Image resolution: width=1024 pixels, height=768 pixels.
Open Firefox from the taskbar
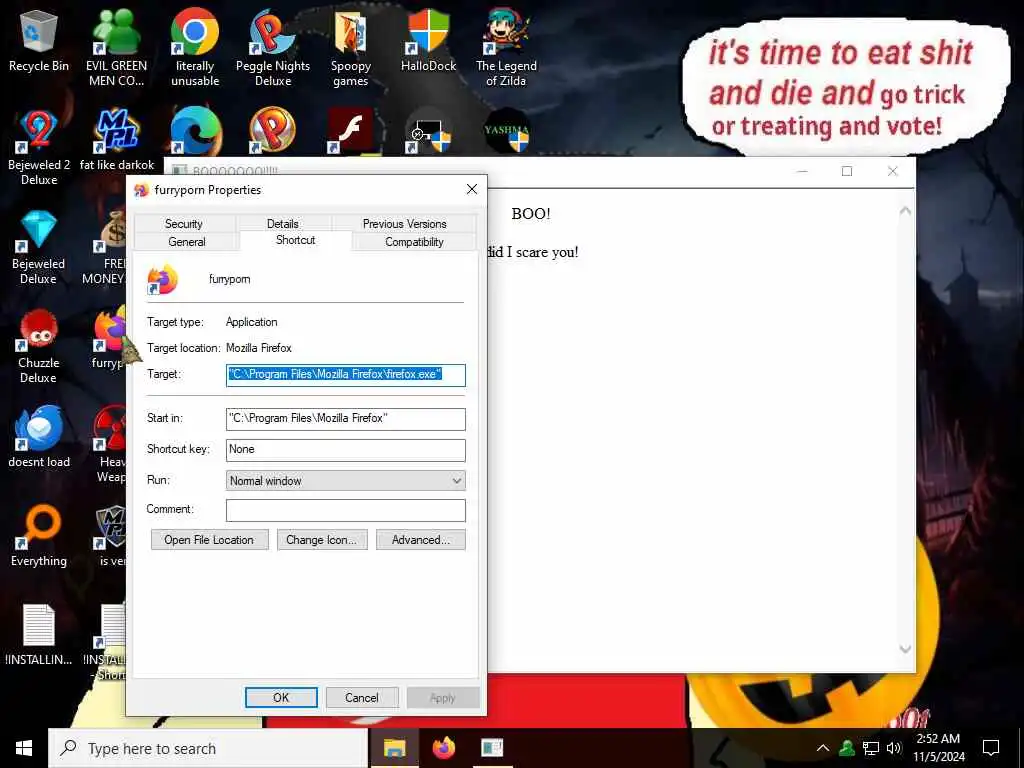443,748
